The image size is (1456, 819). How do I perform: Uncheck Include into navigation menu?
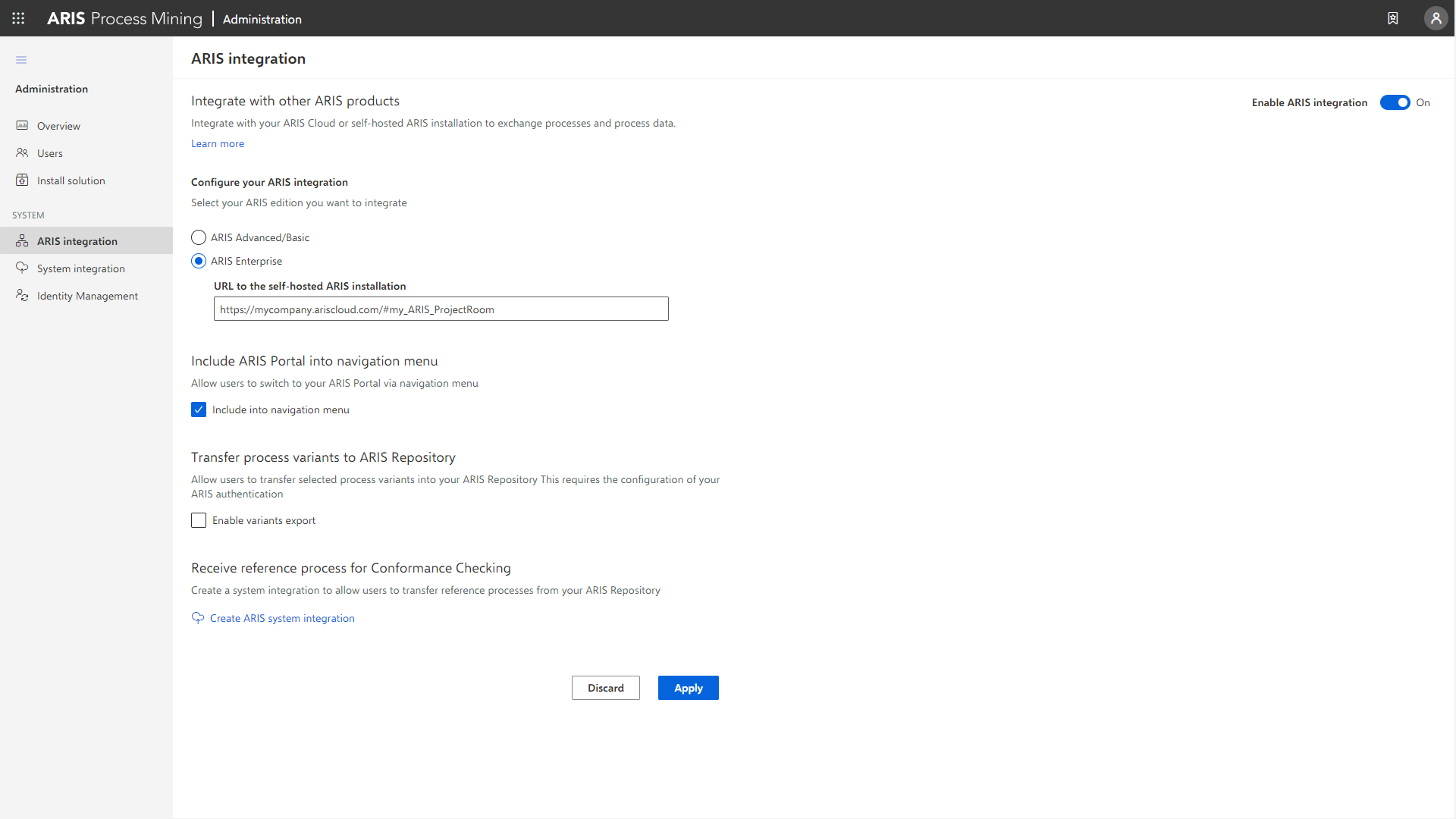(x=199, y=409)
